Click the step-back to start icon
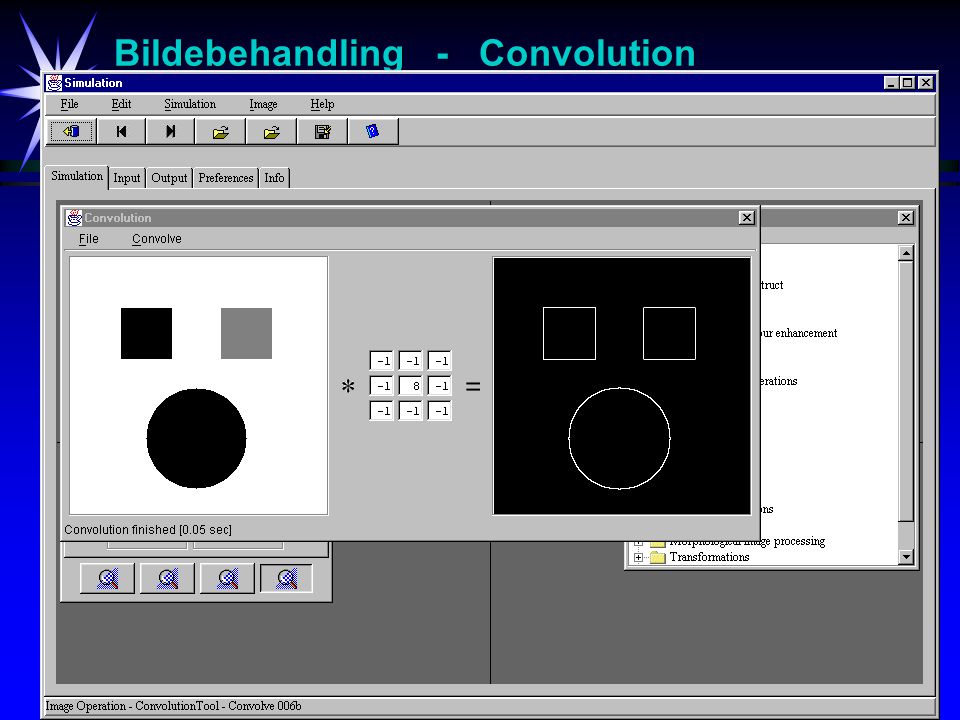Screen dimensions: 960x720 pos(121,131)
